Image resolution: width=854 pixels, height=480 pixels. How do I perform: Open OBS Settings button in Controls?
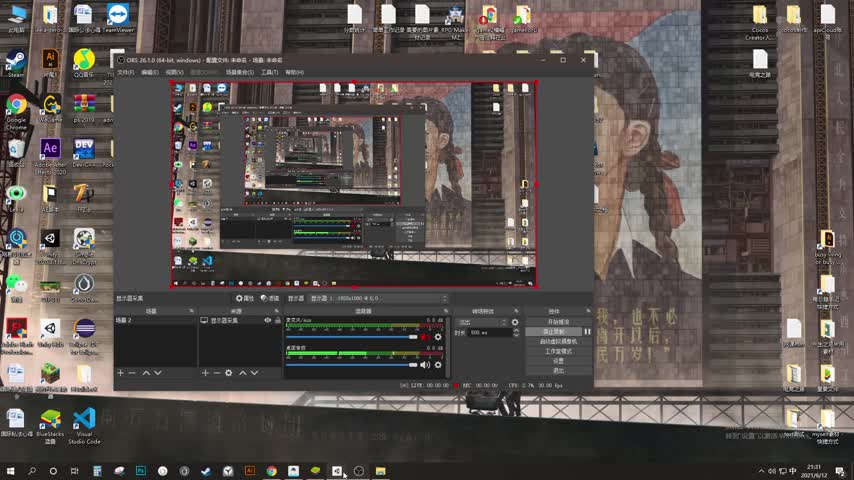coord(558,361)
